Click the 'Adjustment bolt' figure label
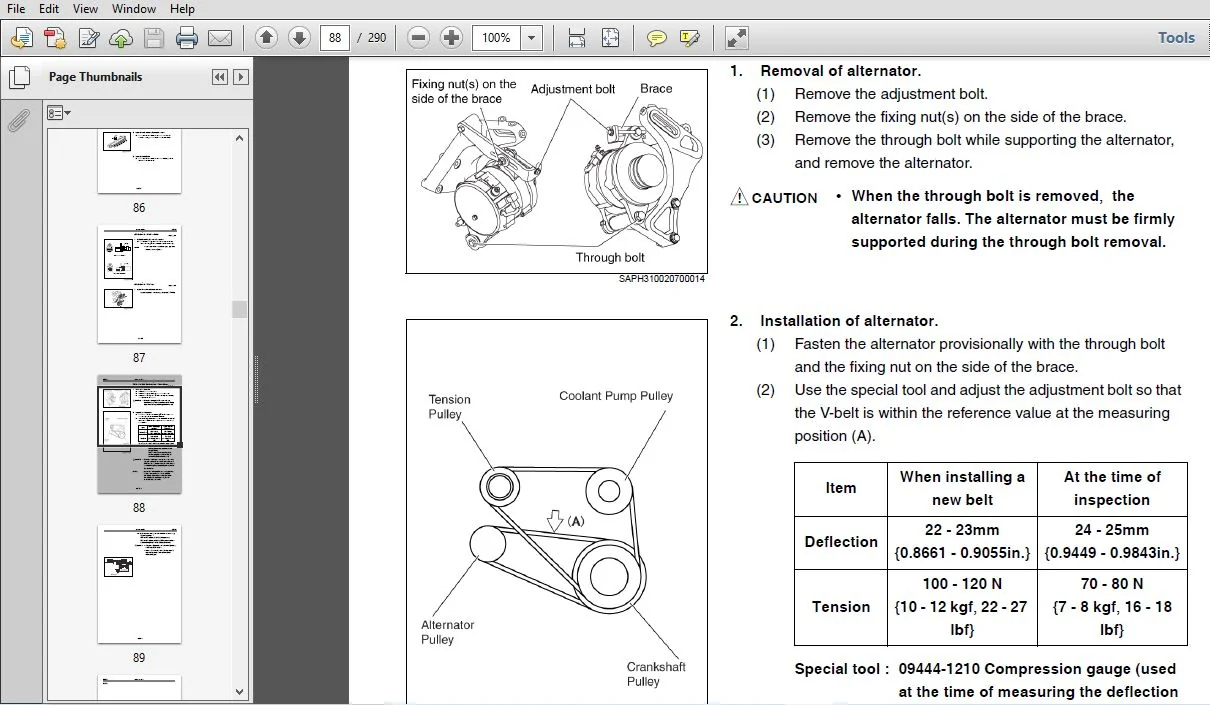 click(573, 89)
